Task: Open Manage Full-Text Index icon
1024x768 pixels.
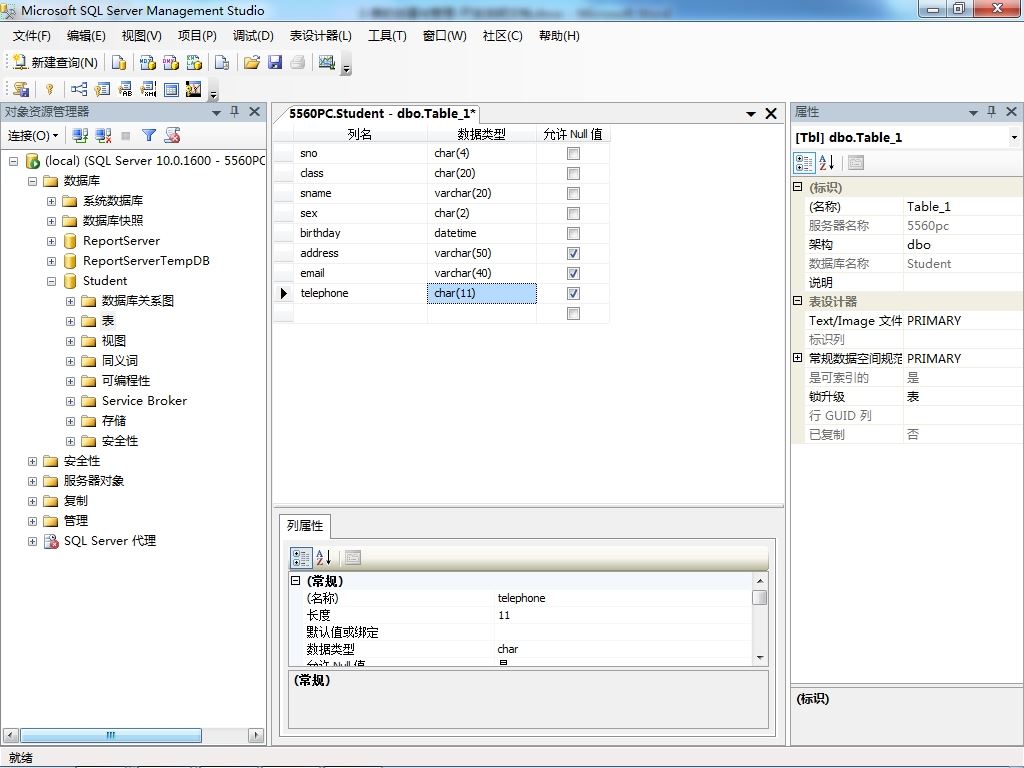Action: 125,89
